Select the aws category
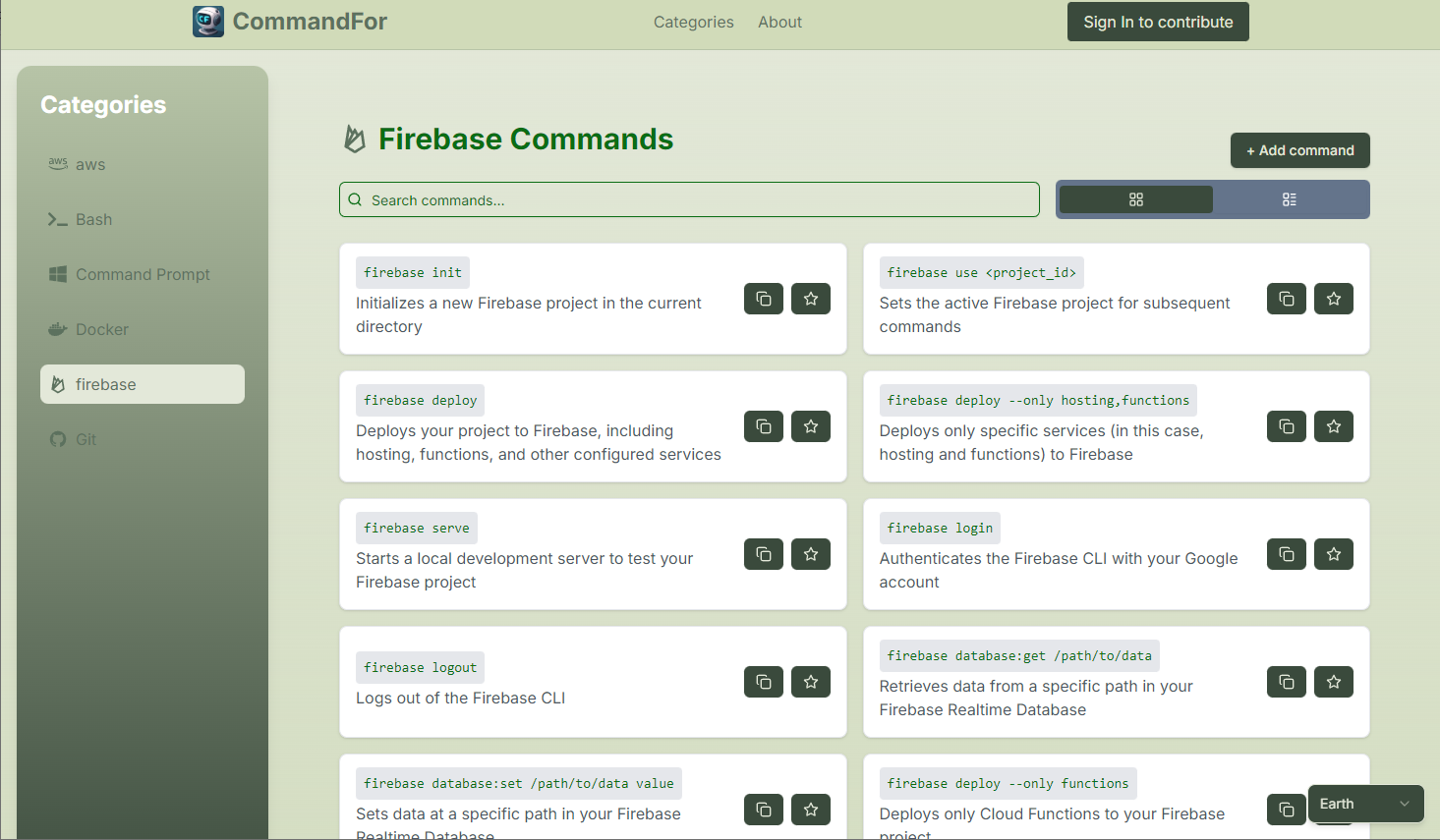 click(143, 164)
